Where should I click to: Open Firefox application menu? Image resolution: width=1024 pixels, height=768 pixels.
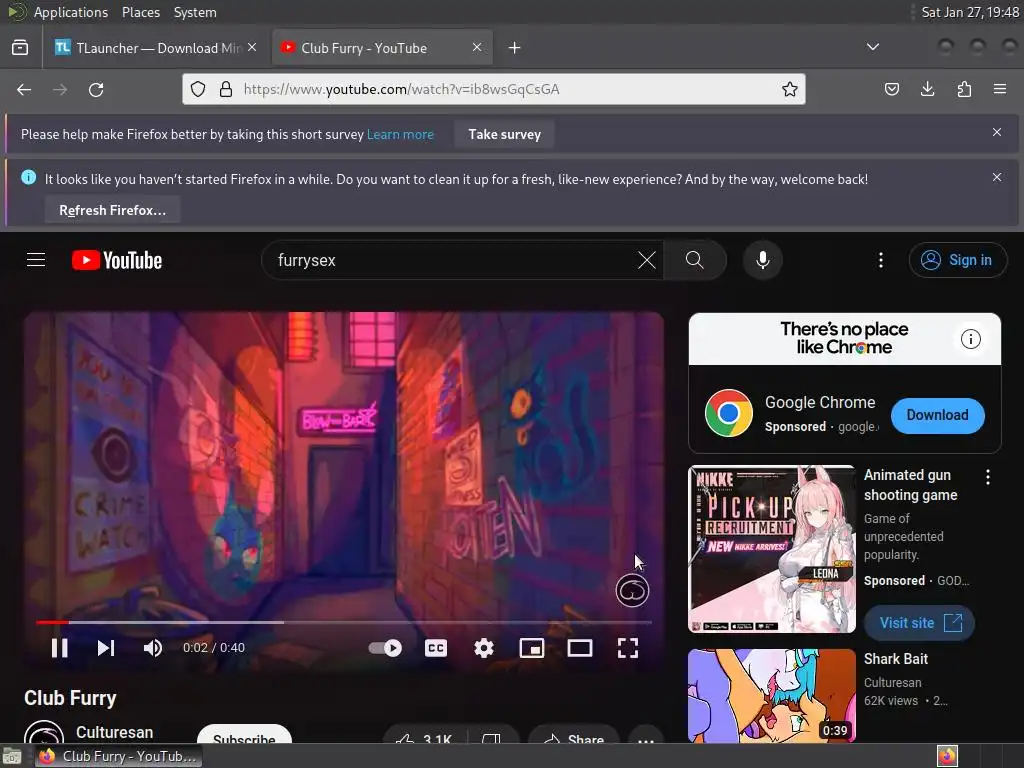coord(1000,89)
